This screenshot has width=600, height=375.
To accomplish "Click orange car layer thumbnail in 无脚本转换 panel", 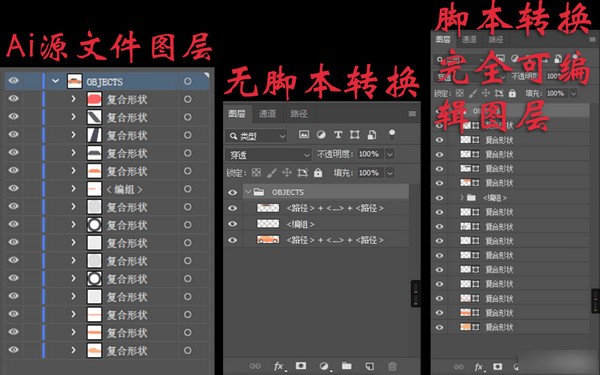I will point(268,240).
